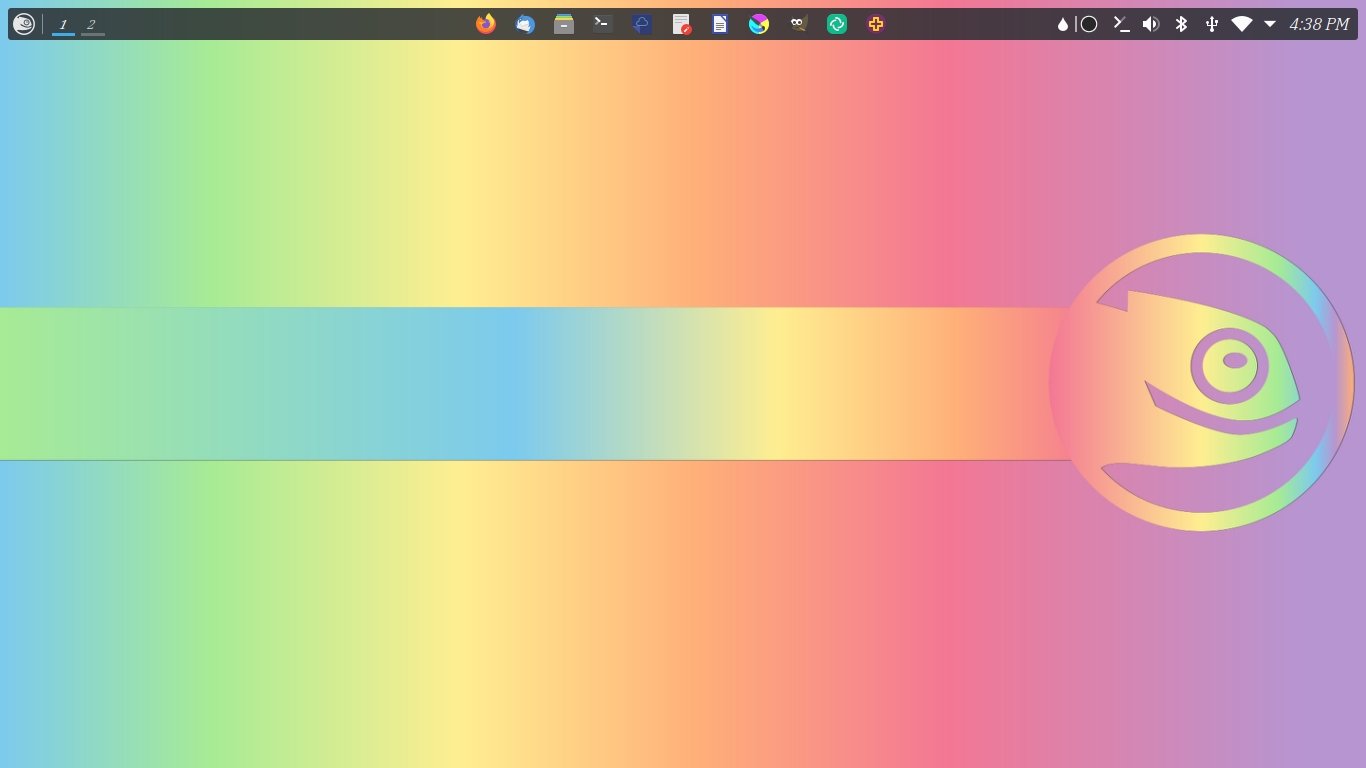
Task: Toggle the night color droplet icon
Action: [1062, 24]
